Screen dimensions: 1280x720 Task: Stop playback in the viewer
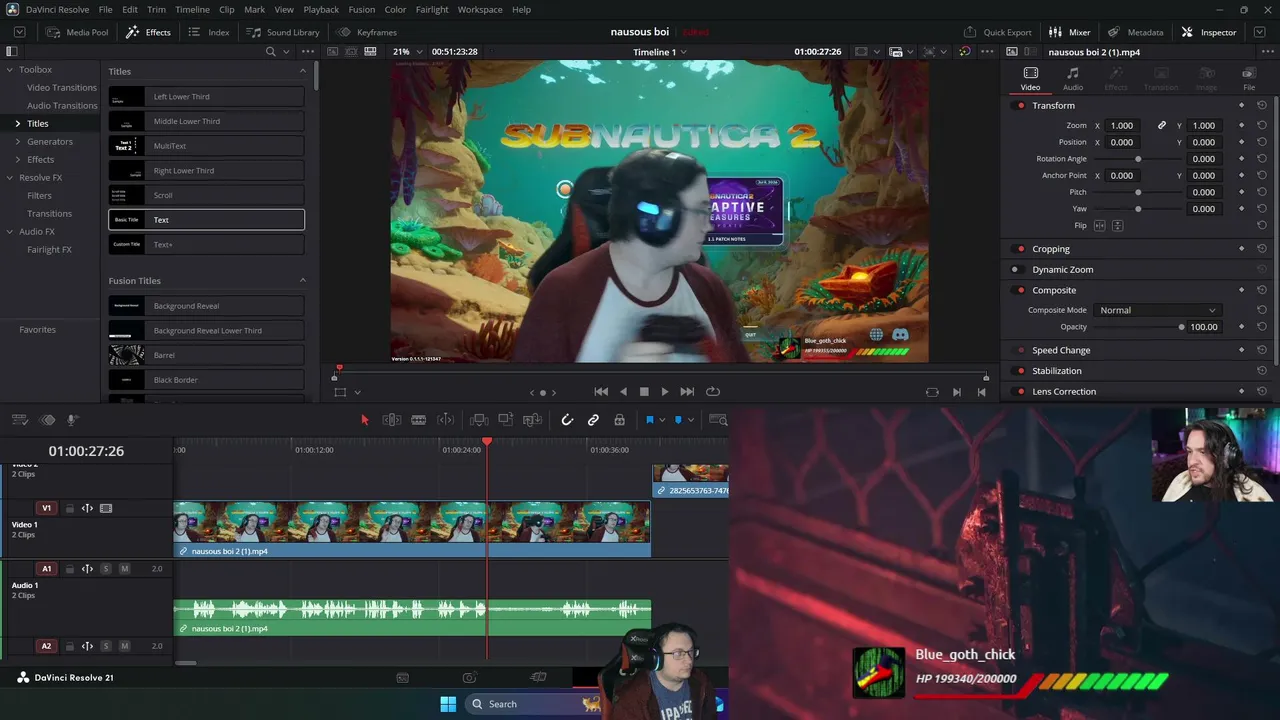coord(644,392)
